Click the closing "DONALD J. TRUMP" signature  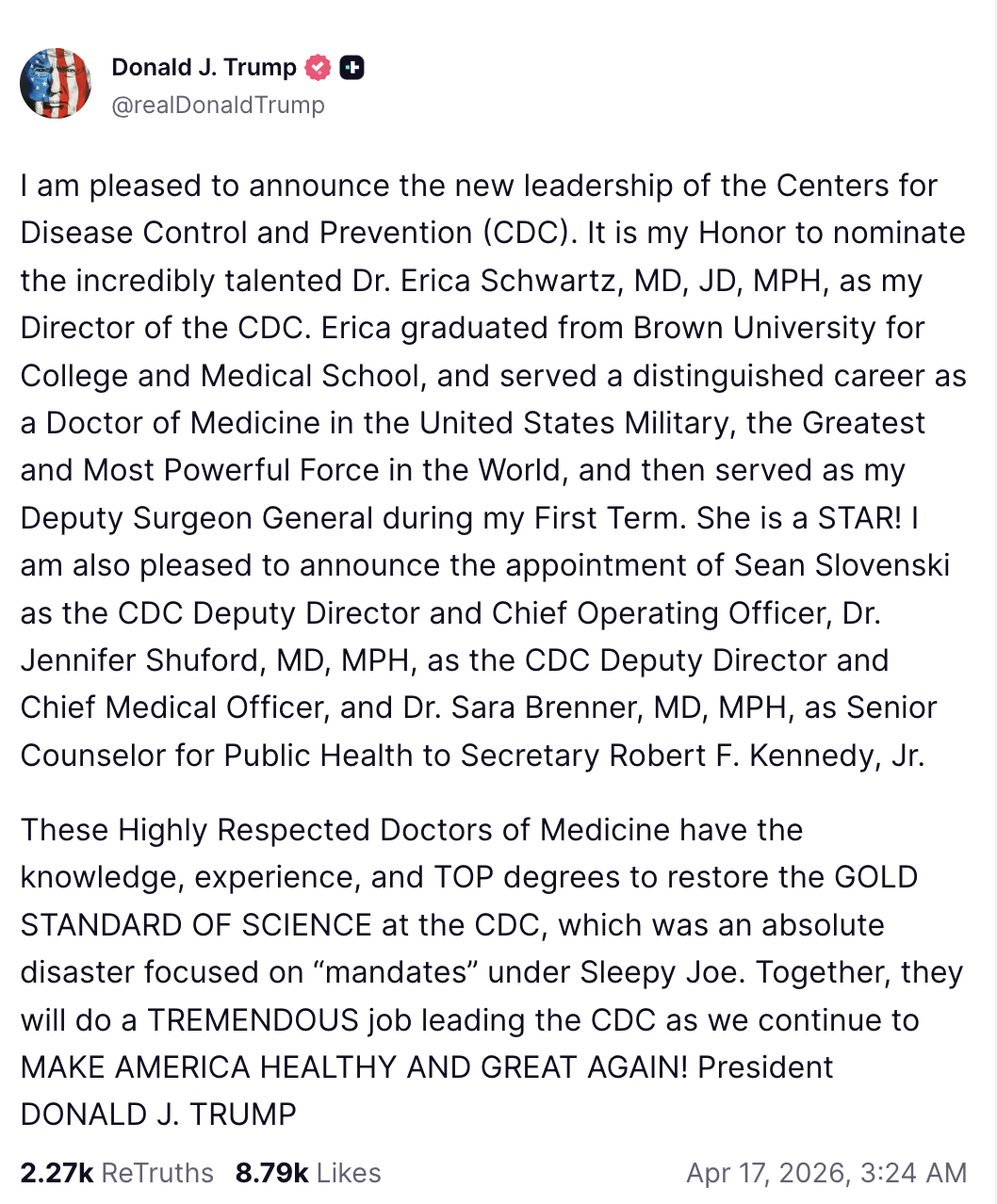pyautogui.click(x=158, y=1115)
